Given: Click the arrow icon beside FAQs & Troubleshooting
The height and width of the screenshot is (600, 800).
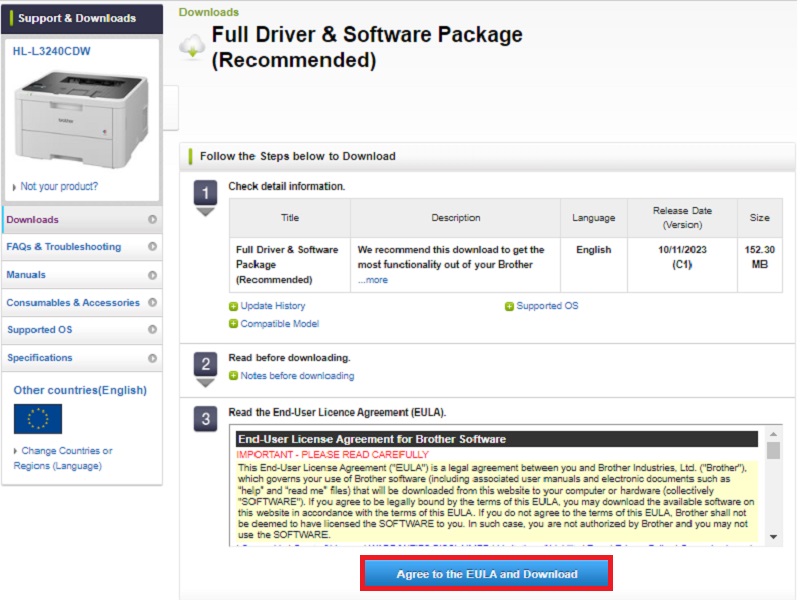Looking at the screenshot, I should (x=152, y=247).
